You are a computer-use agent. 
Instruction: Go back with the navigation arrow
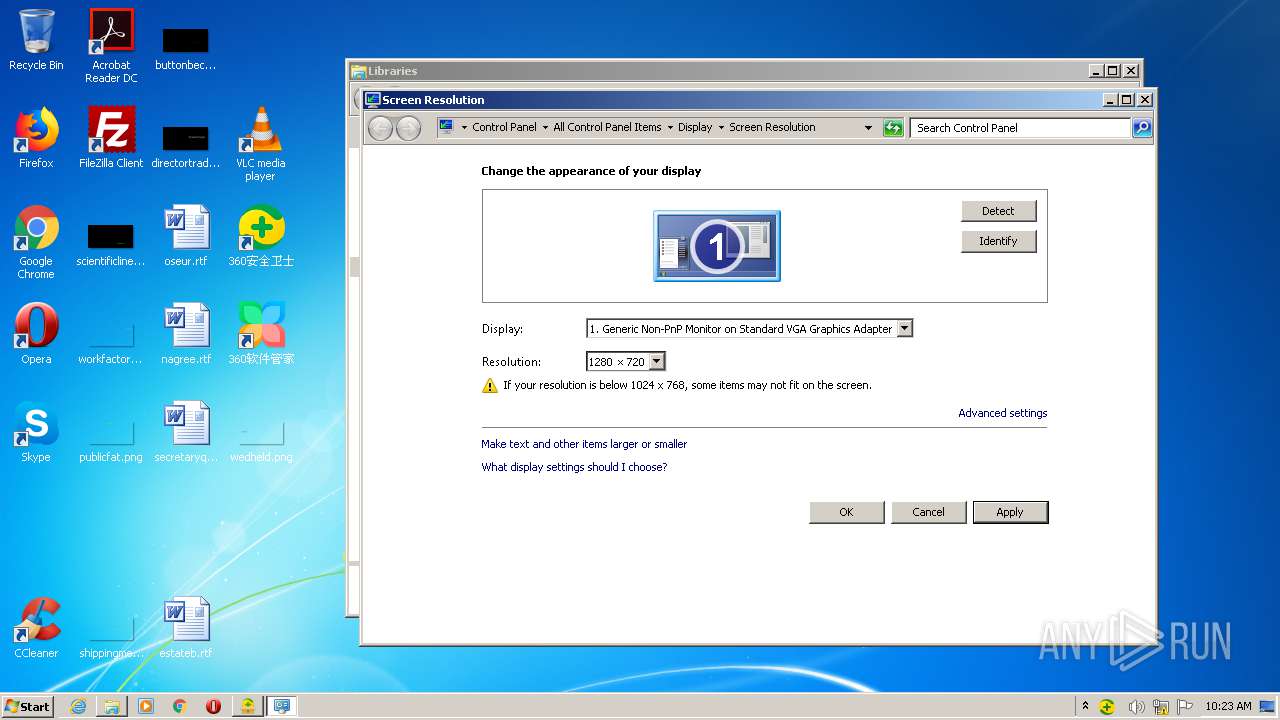tap(381, 128)
